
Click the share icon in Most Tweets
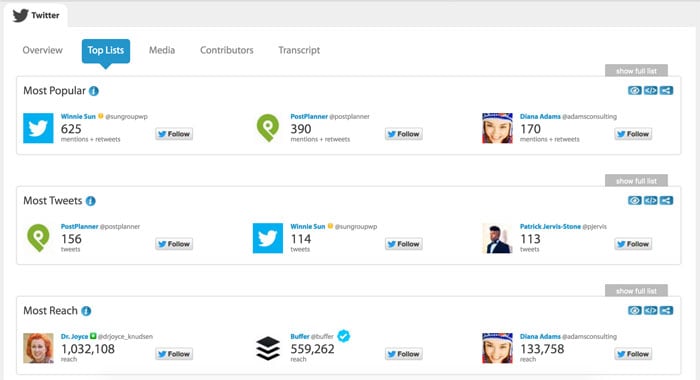(x=666, y=200)
